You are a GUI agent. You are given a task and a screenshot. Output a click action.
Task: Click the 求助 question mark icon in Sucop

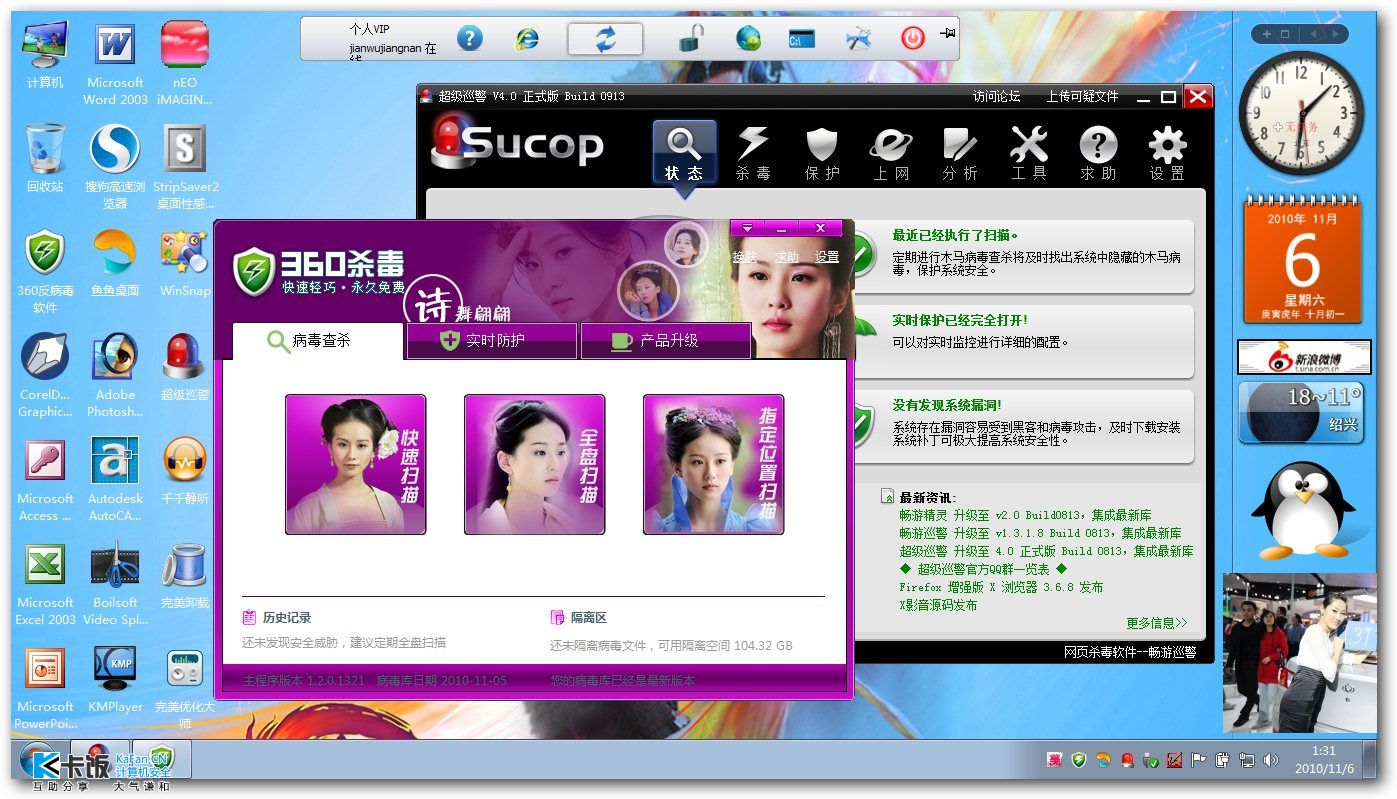click(x=1098, y=154)
